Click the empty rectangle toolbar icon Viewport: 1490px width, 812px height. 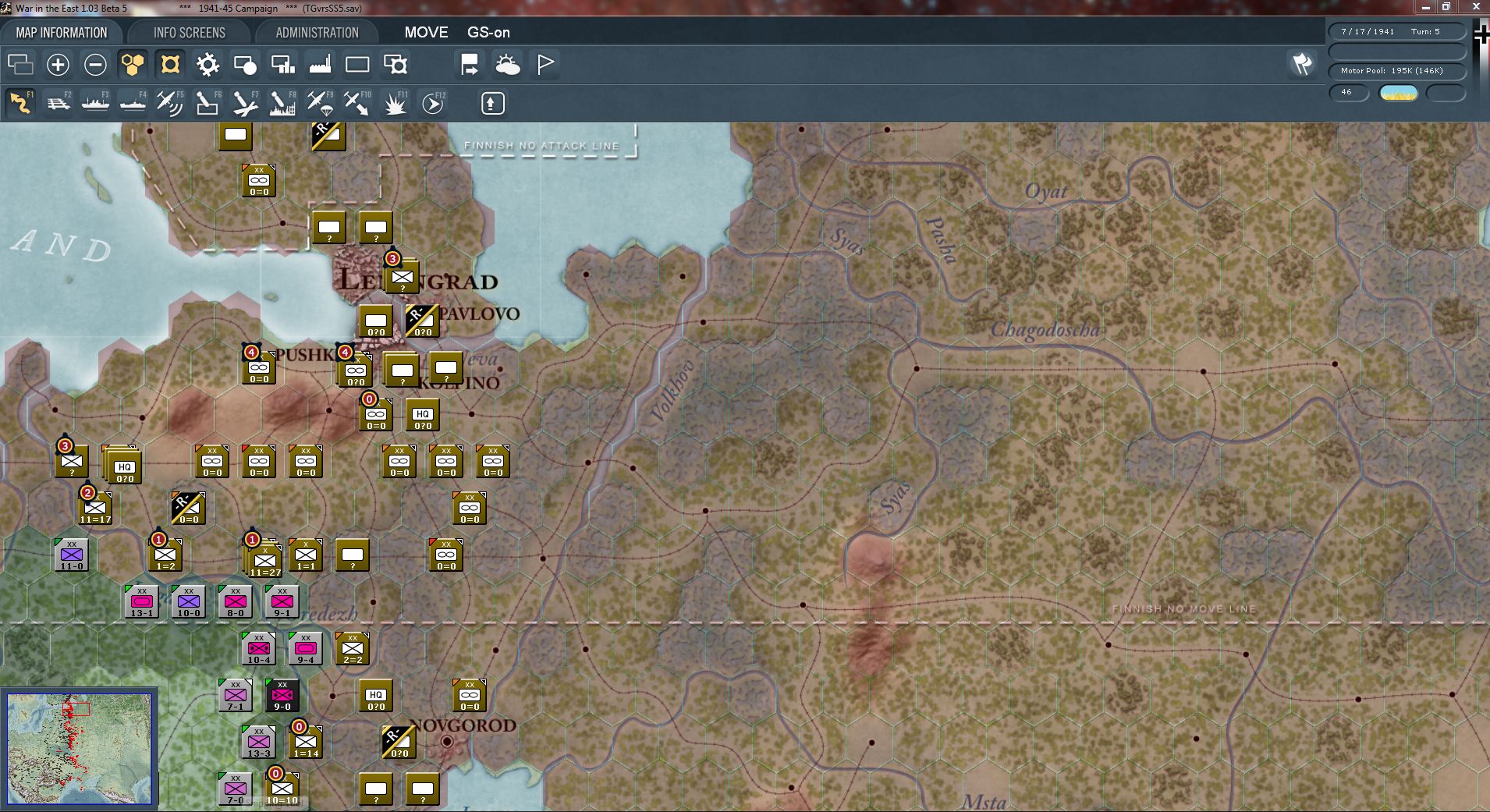coord(357,64)
